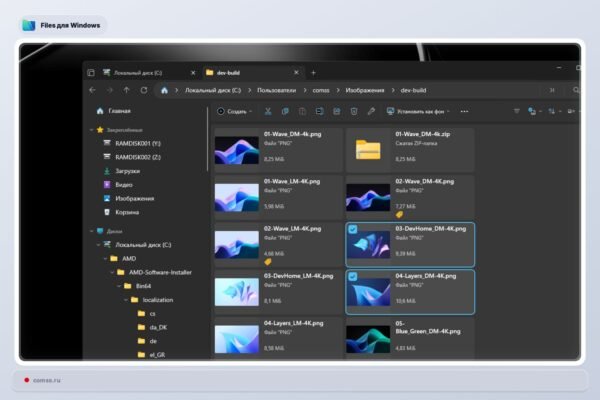
Task: Click the Forward arrow navigation button
Action: [x=109, y=90]
